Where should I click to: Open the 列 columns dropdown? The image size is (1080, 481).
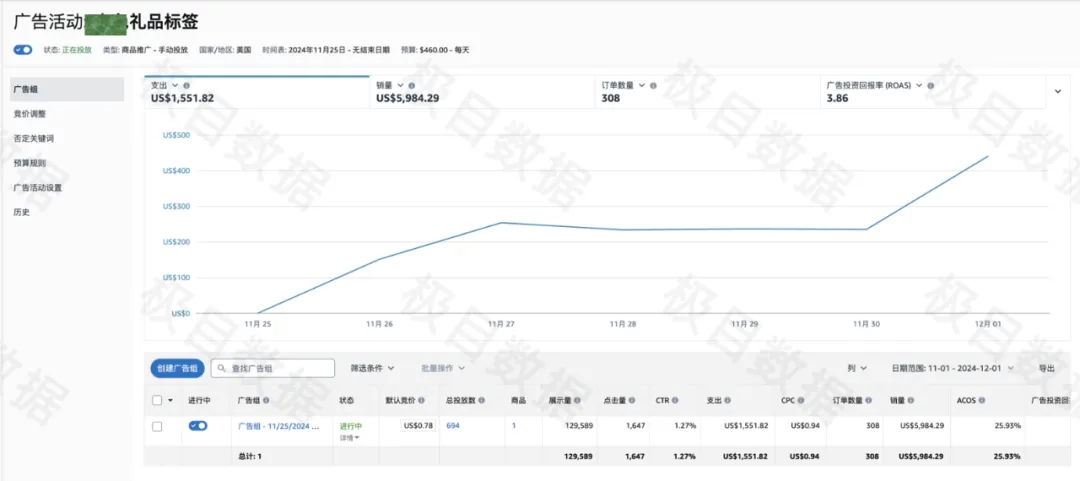[857, 369]
